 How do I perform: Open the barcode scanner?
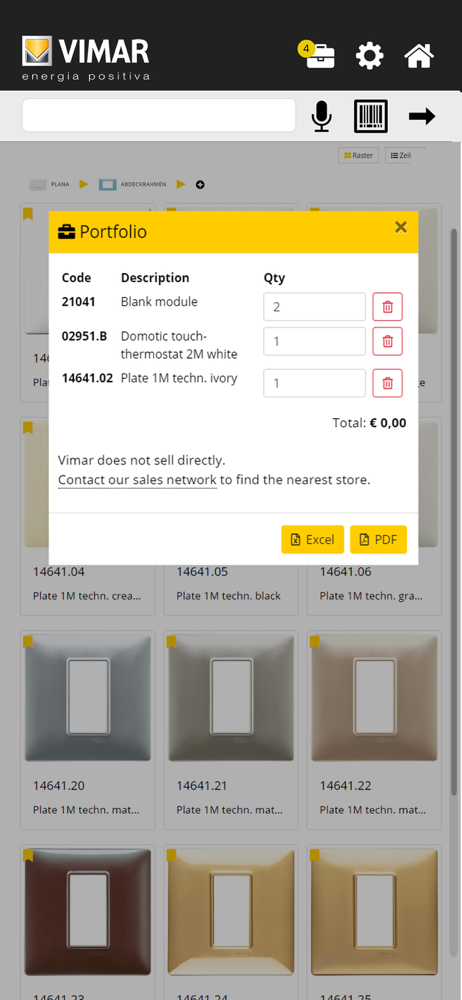coord(371,116)
